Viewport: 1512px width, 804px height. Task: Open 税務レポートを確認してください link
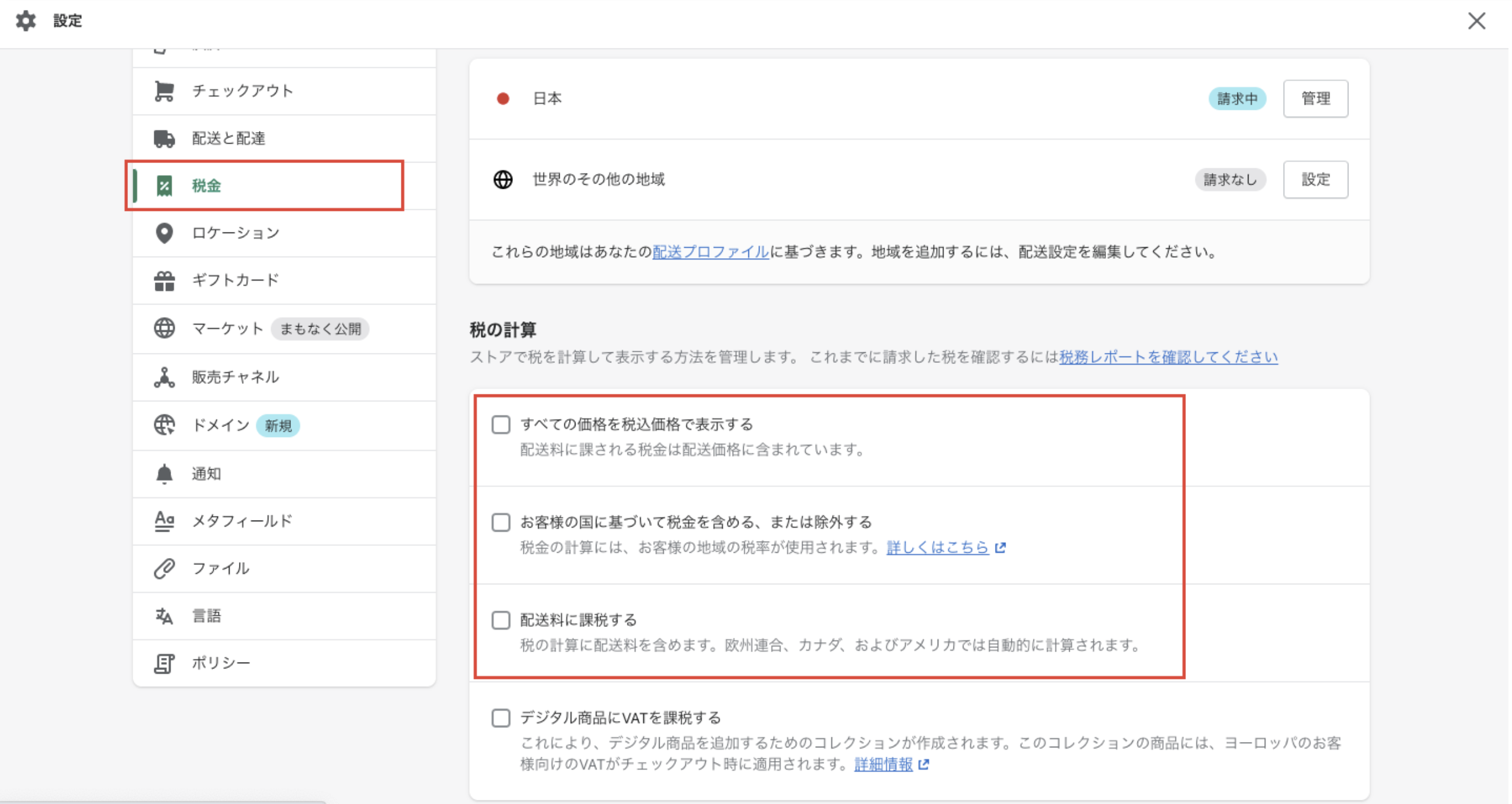[x=1168, y=357]
